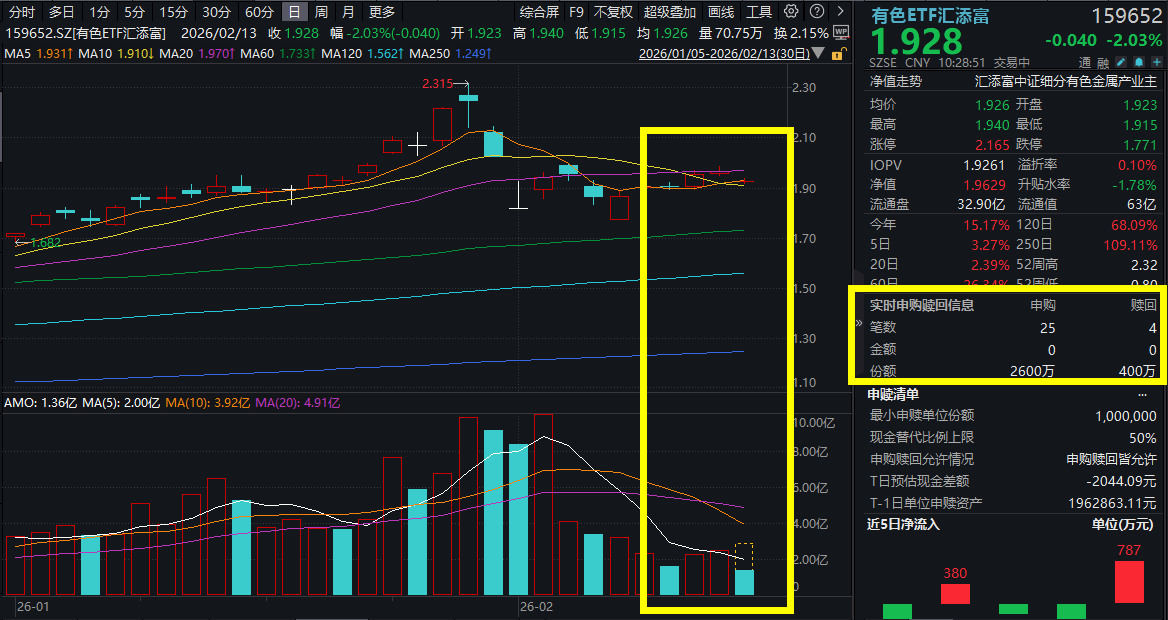Expand the 更多 period options
The height and width of the screenshot is (620, 1168).
click(381, 12)
